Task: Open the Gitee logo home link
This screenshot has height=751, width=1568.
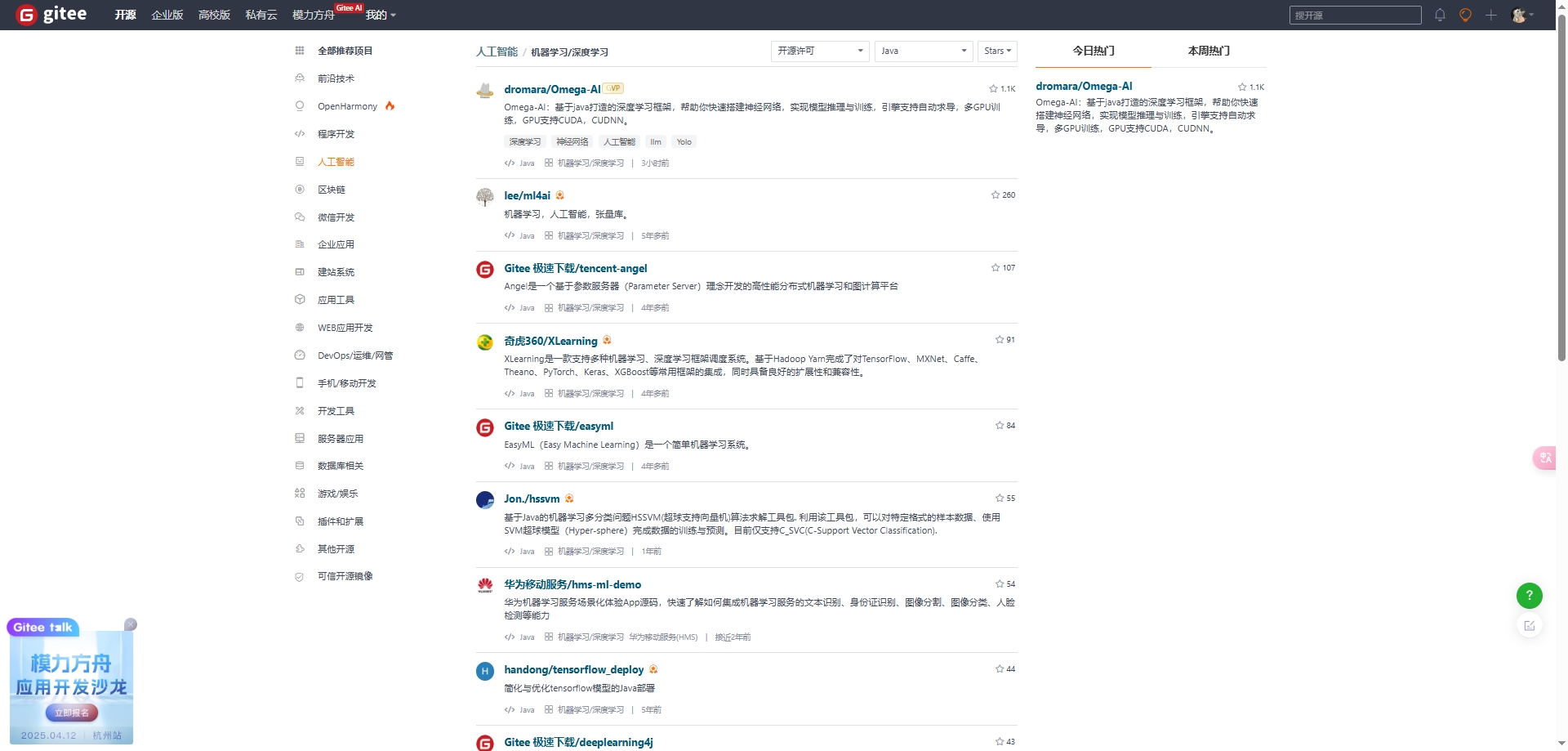Action: [x=52, y=15]
